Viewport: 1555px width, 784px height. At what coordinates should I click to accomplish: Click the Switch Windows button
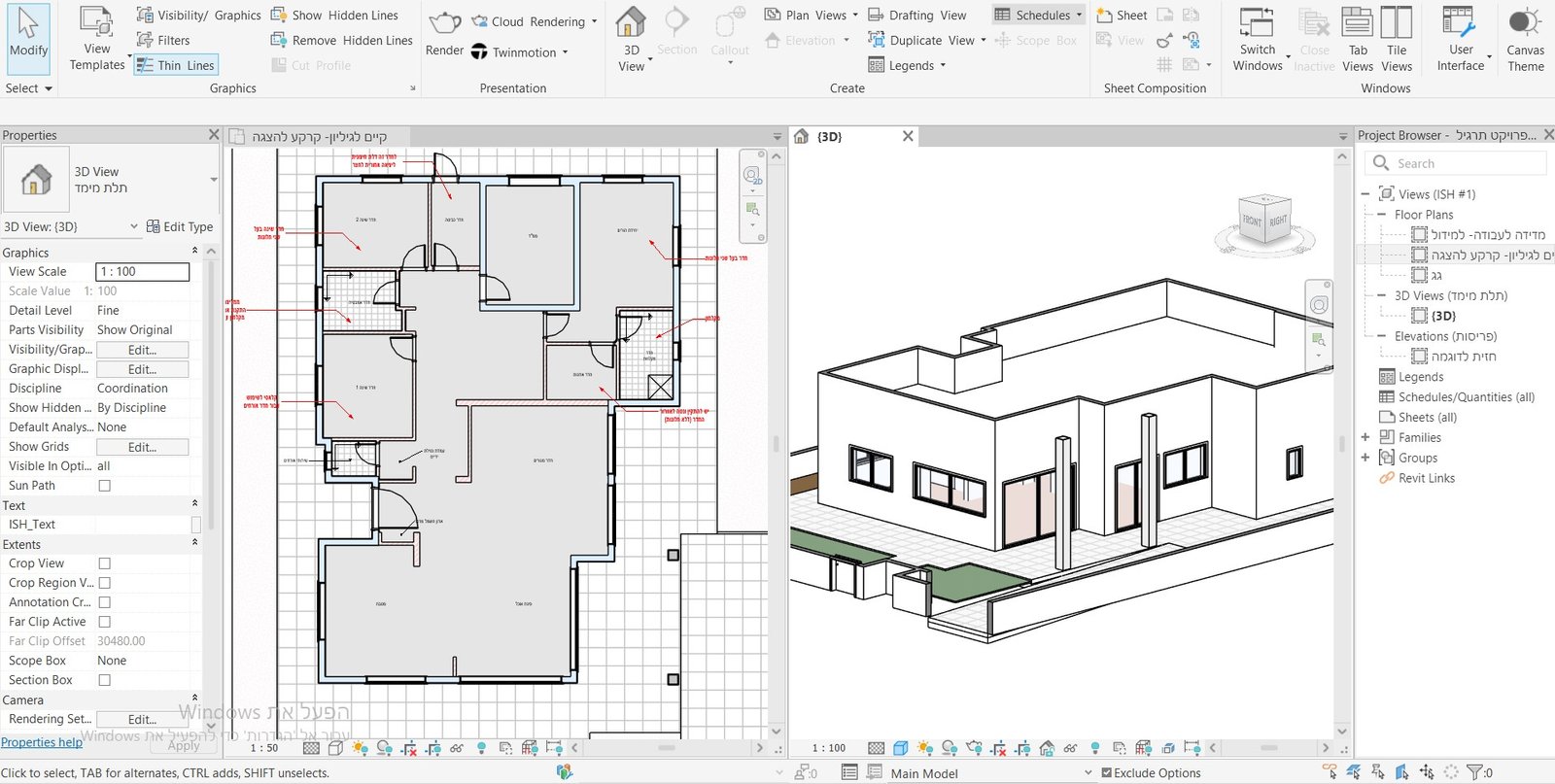(1258, 39)
